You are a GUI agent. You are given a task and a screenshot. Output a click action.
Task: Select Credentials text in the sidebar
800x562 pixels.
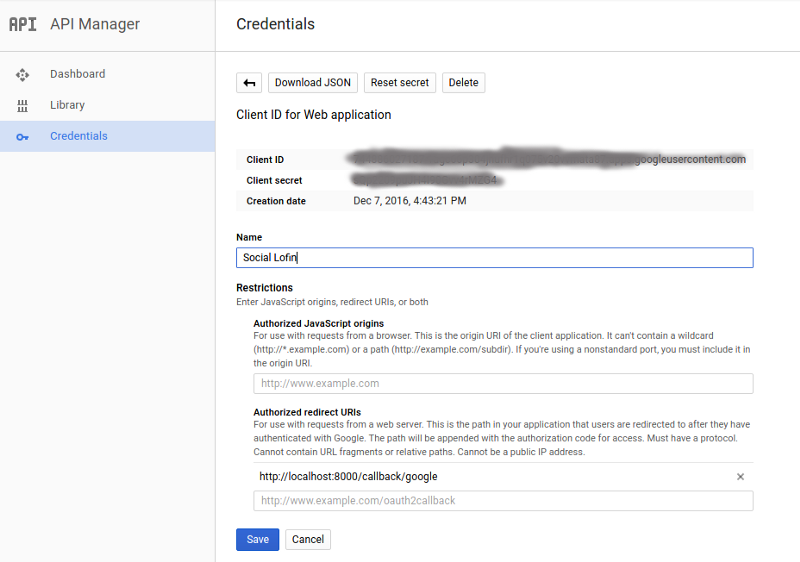click(78, 136)
